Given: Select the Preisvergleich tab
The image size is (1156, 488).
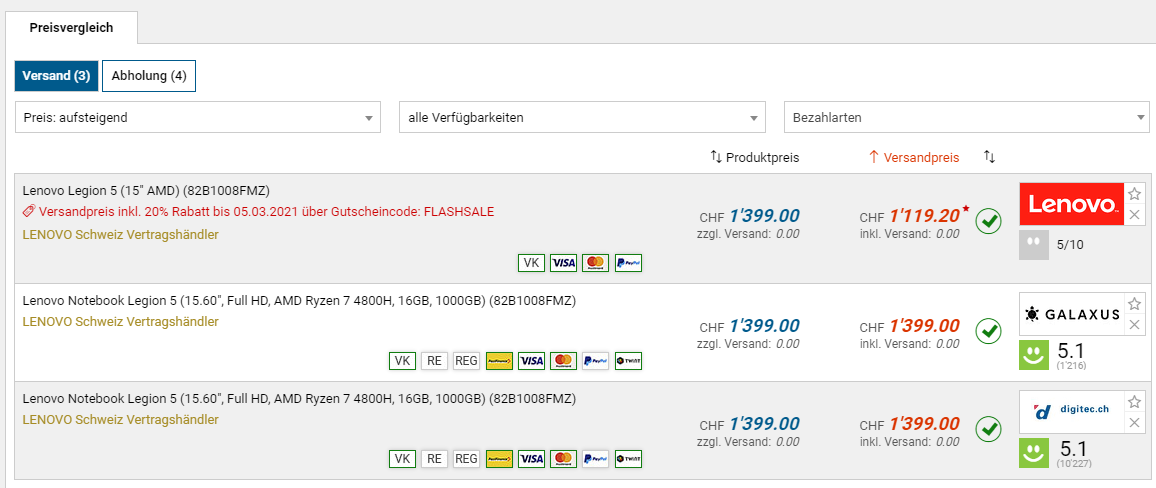Looking at the screenshot, I should point(71,28).
